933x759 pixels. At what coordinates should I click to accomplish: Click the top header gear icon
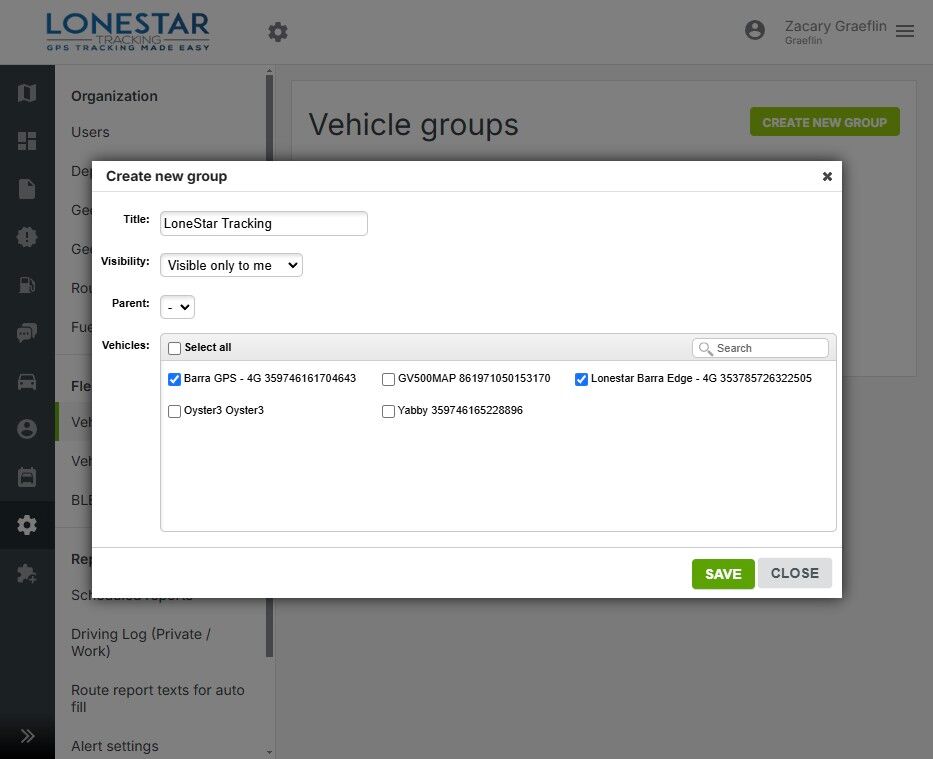tap(278, 32)
